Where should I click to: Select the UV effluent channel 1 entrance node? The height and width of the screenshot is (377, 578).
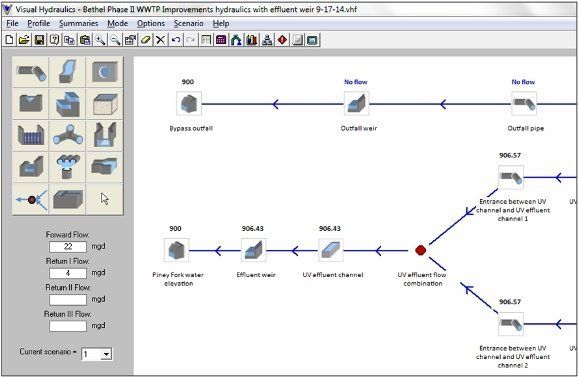[511, 177]
